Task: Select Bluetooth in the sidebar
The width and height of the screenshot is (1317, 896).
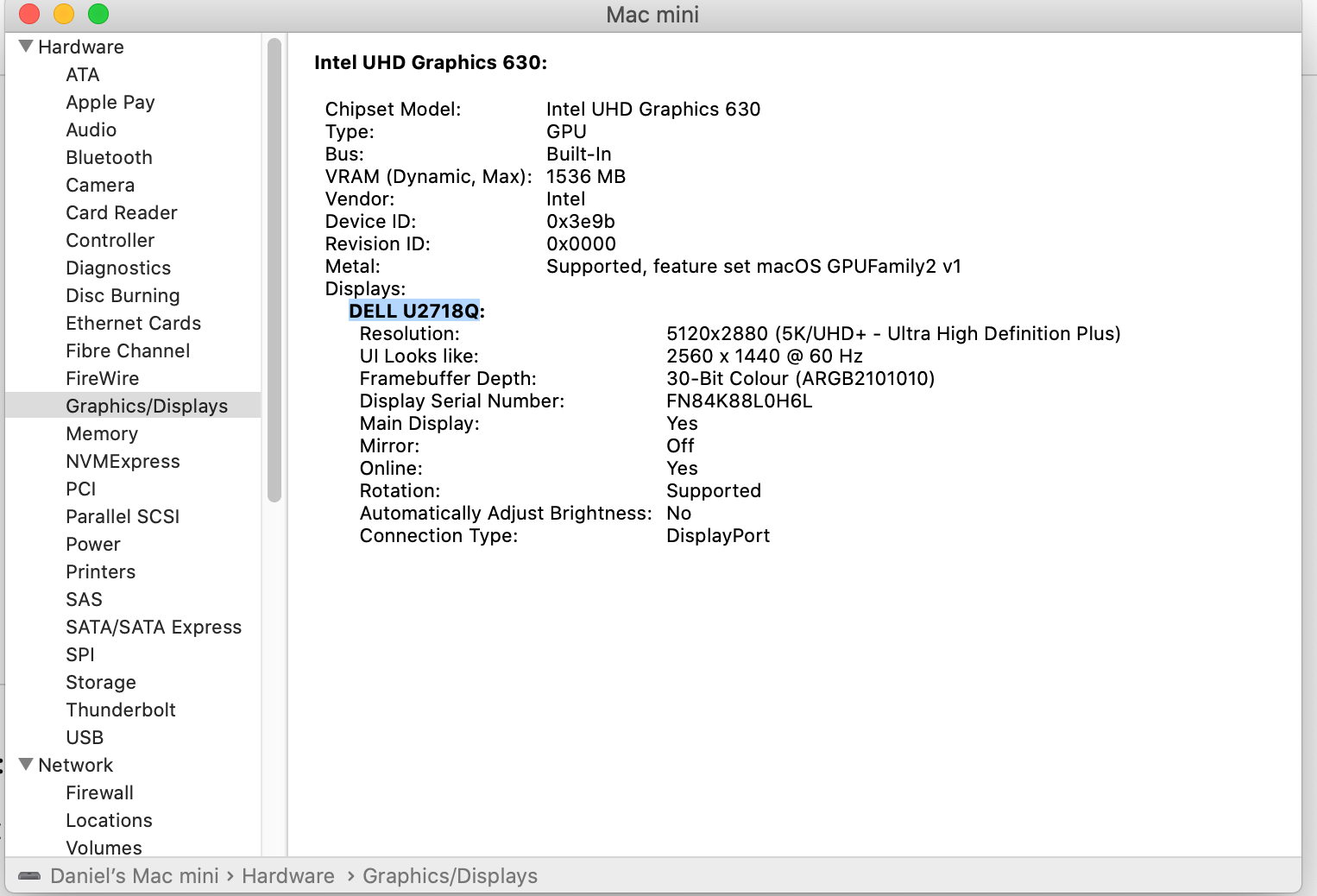Action: [x=110, y=157]
